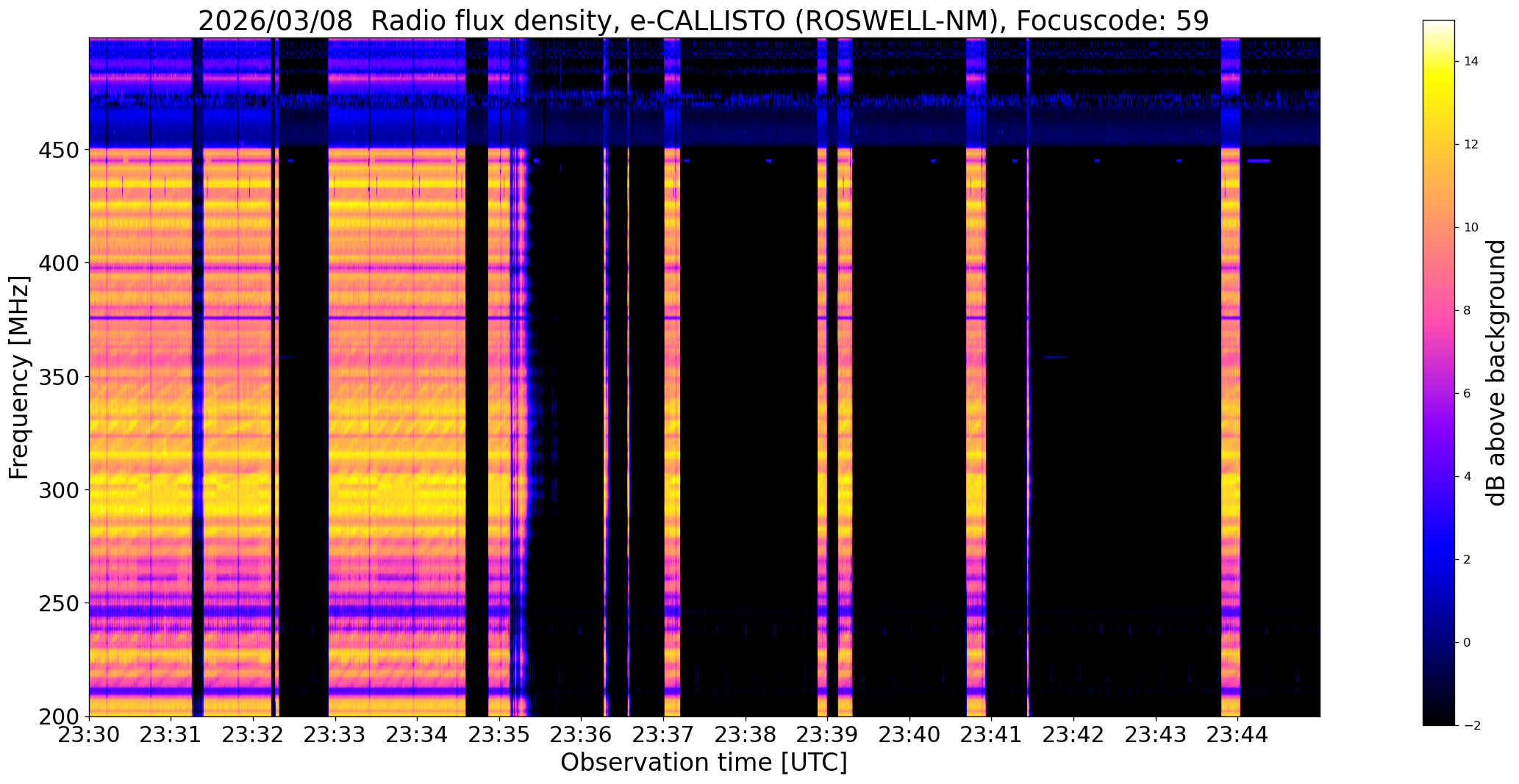1519x784 pixels.
Task: Click the 'dB above background' colorbar label
Action: pos(1496,373)
